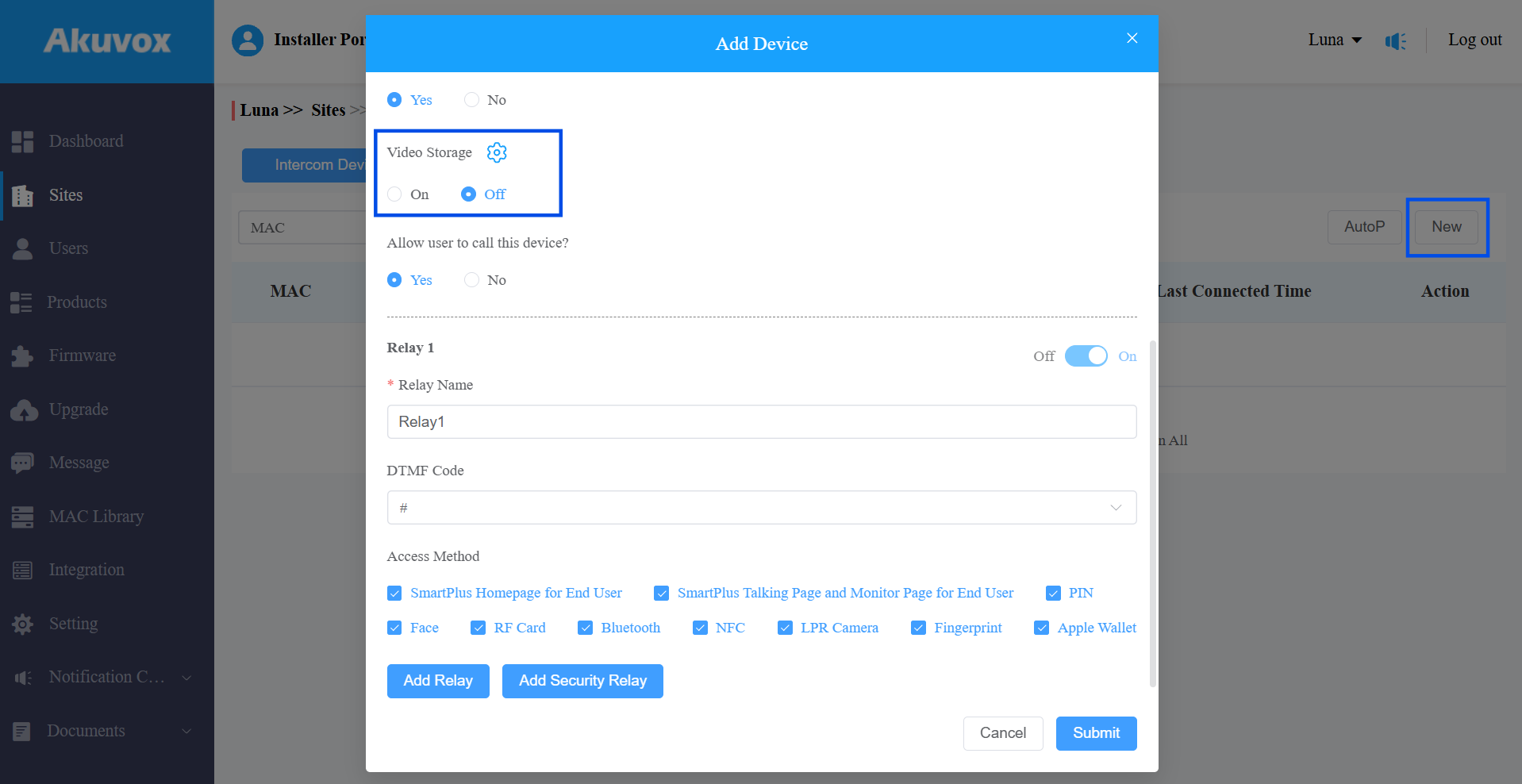1522x784 pixels.
Task: Click the Documents file icon
Action: click(21, 731)
